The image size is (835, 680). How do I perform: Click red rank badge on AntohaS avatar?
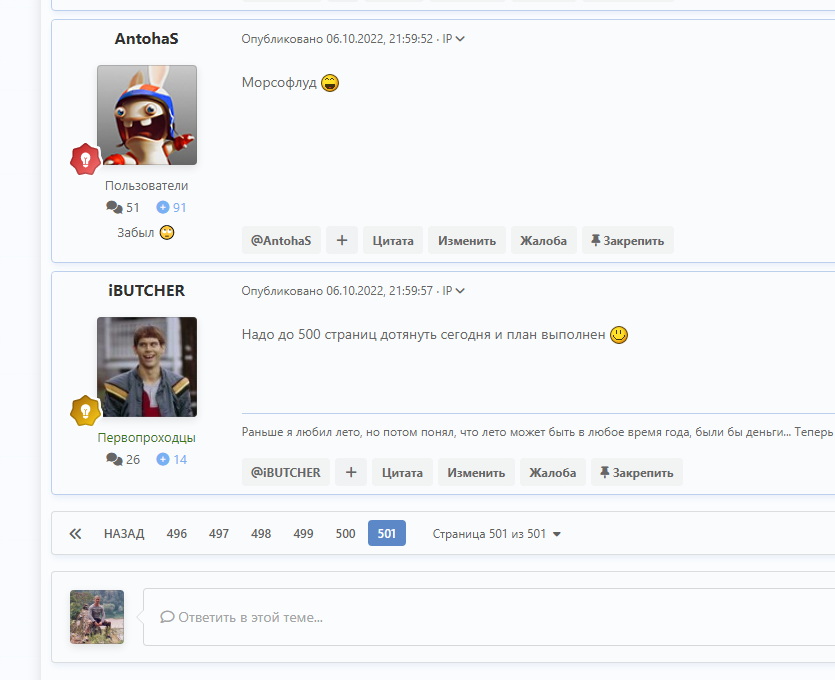tap(85, 159)
